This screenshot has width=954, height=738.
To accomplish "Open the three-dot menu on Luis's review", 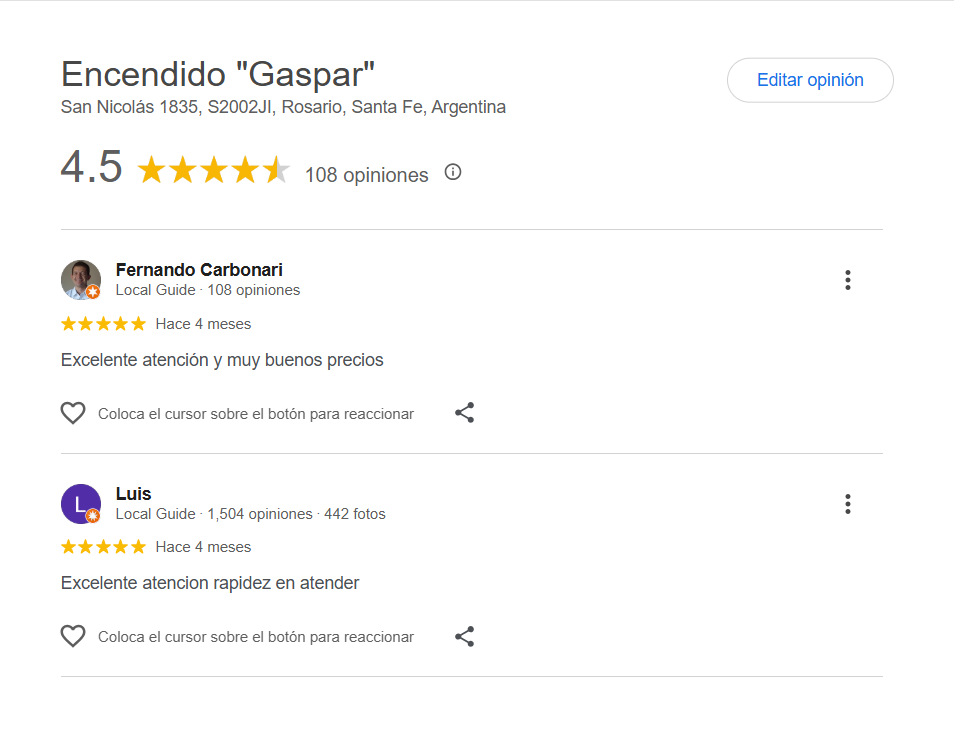I will pos(847,504).
